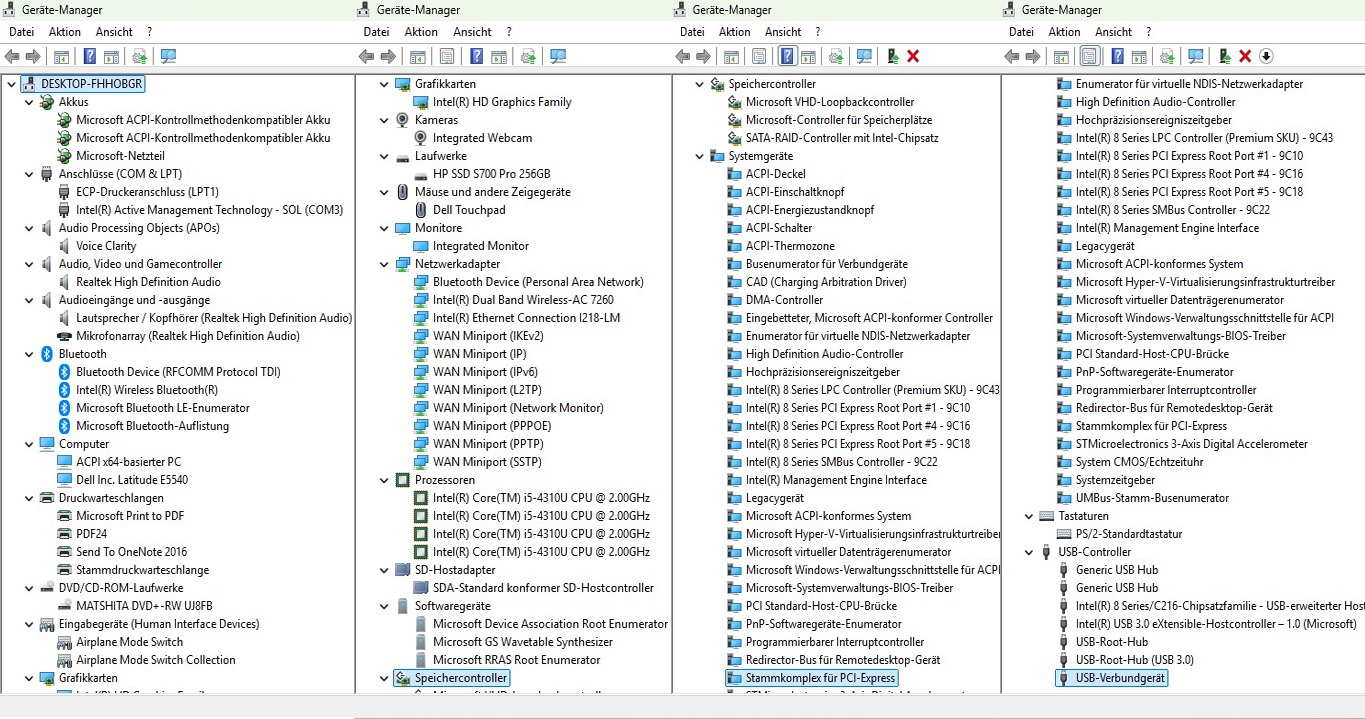Image resolution: width=1365 pixels, height=719 pixels.
Task: Select Intel(R) Dual Band Wireless-AC 7260 adapter
Action: [x=522, y=300]
